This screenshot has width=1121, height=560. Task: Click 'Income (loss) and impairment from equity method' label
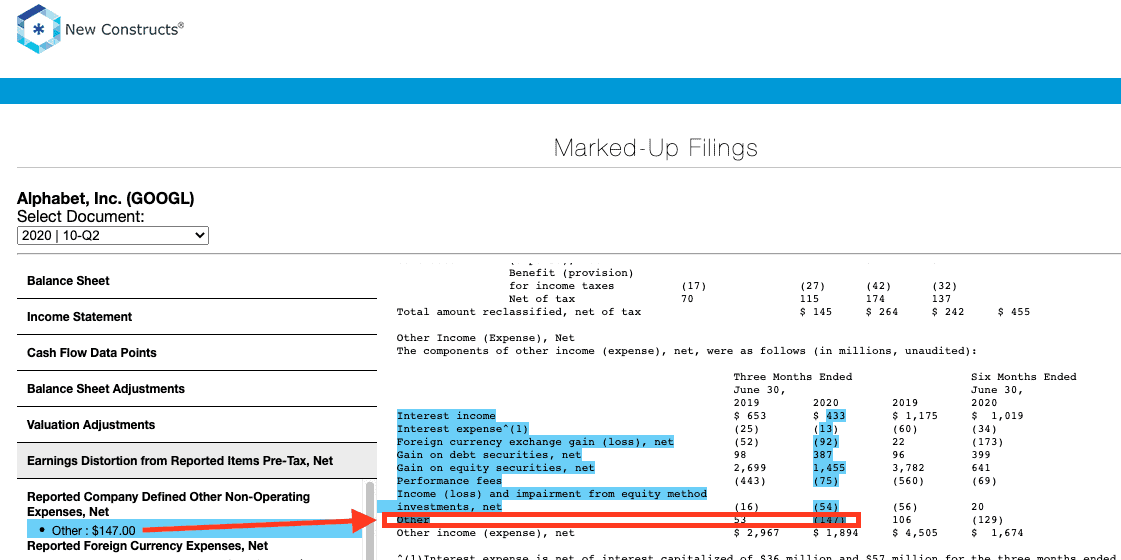point(552,493)
